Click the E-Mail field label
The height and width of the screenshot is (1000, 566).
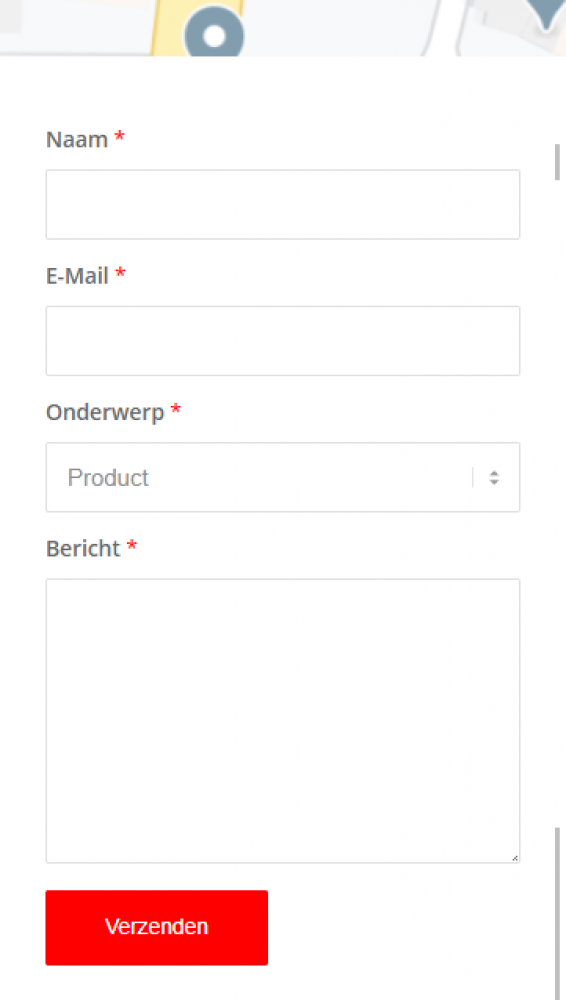pos(77,276)
